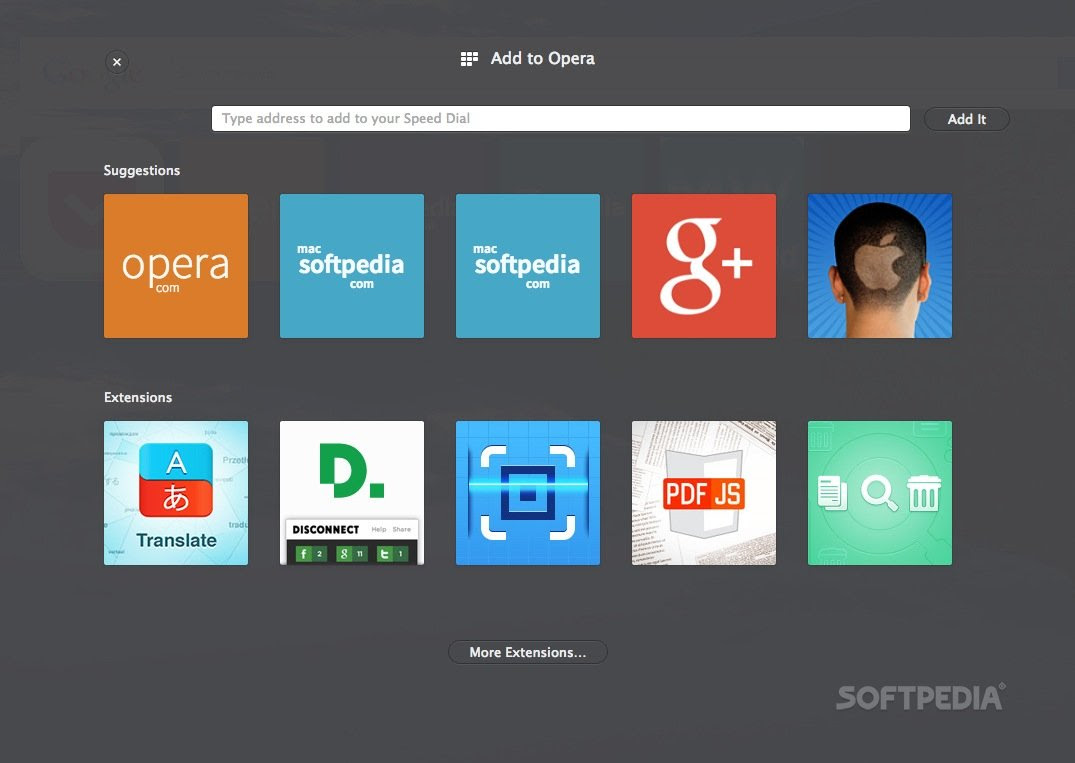
Task: Click the Speed Dial grid icon in title
Action: 469,59
